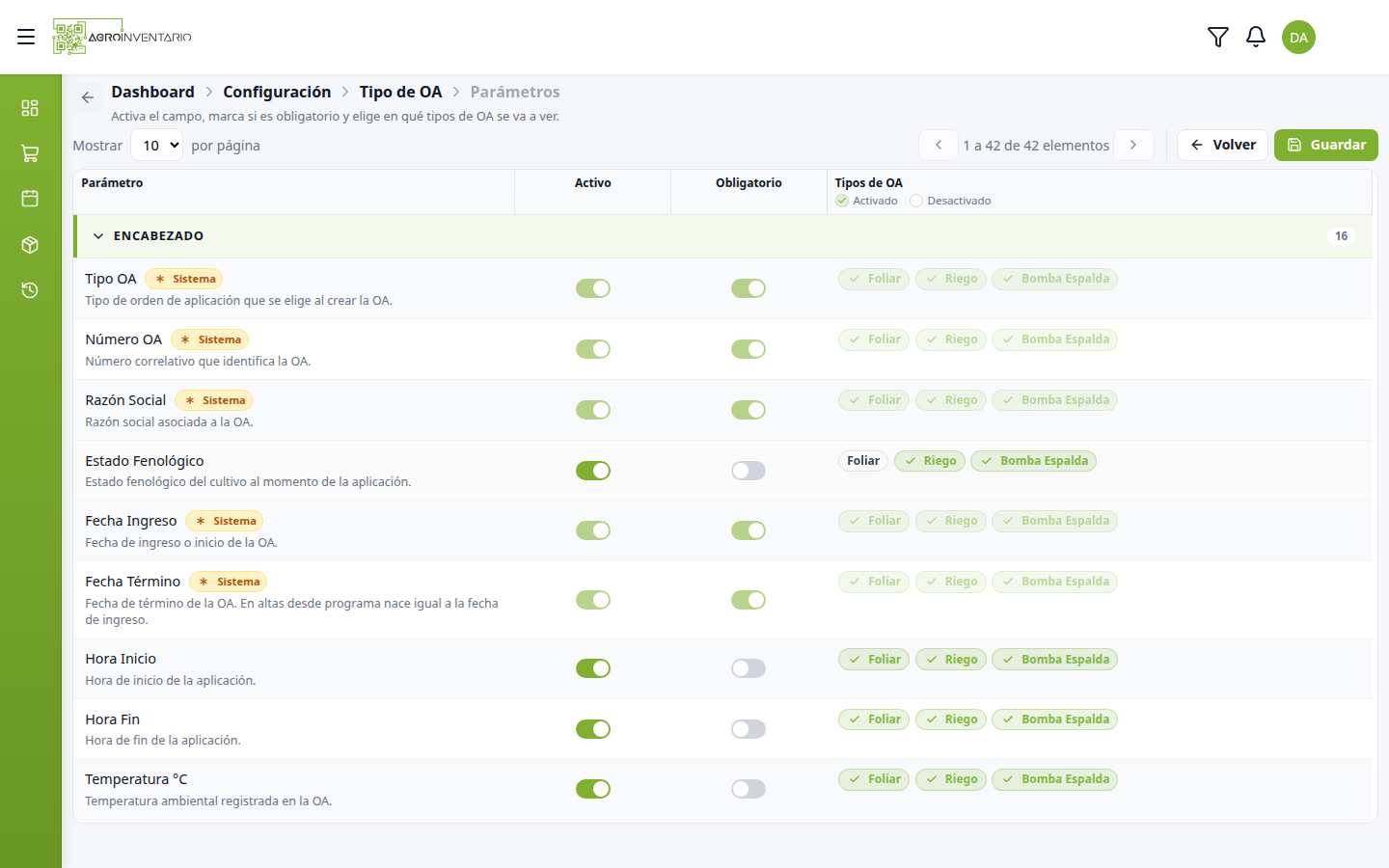1389x868 pixels.
Task: Deactivate Bomba Espalda chip for Estado Fenológico
Action: (1033, 461)
